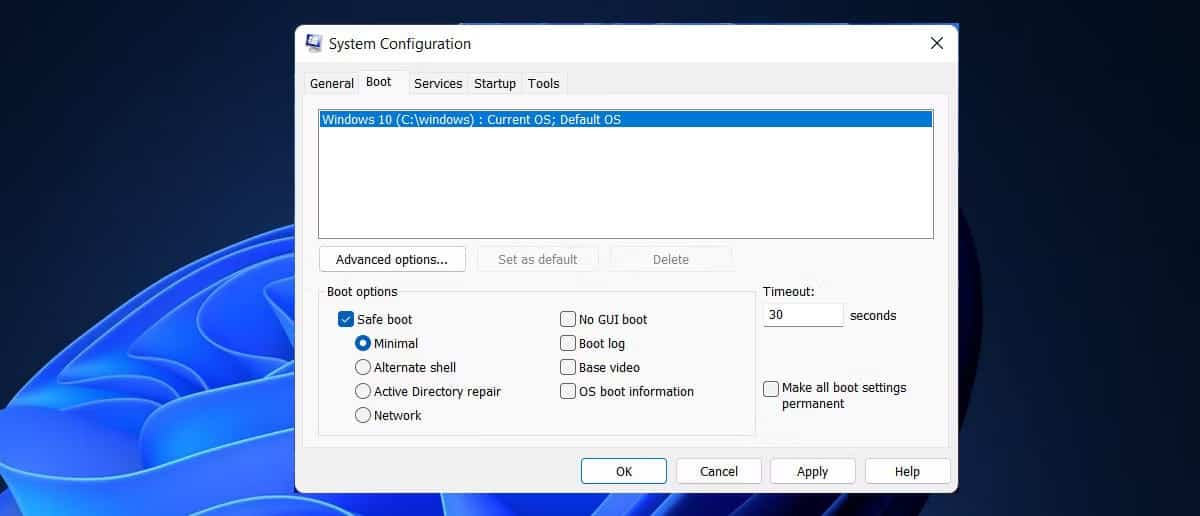Choose Network safe boot mode
This screenshot has height=516, width=1200.
(x=363, y=415)
